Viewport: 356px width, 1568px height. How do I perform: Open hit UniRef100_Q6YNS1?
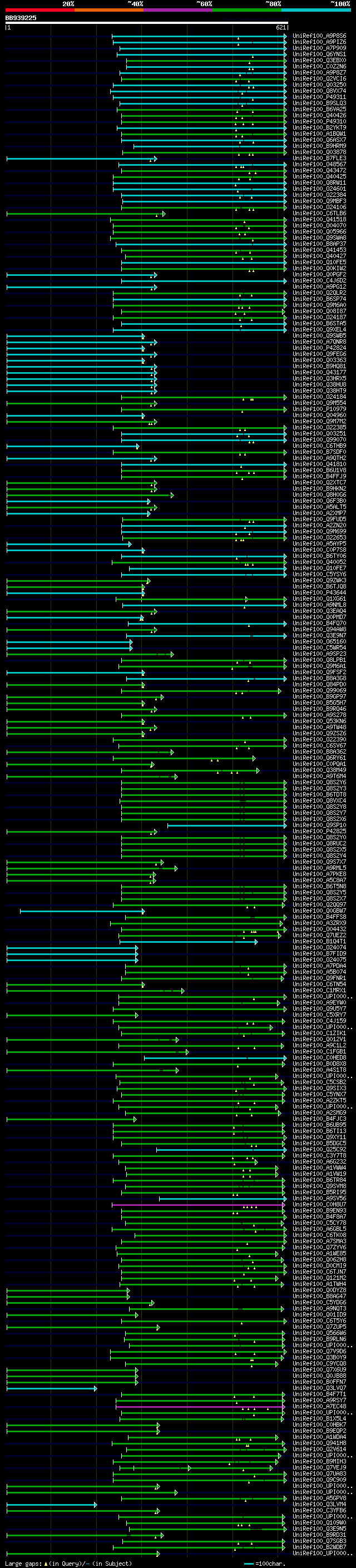point(319,54)
